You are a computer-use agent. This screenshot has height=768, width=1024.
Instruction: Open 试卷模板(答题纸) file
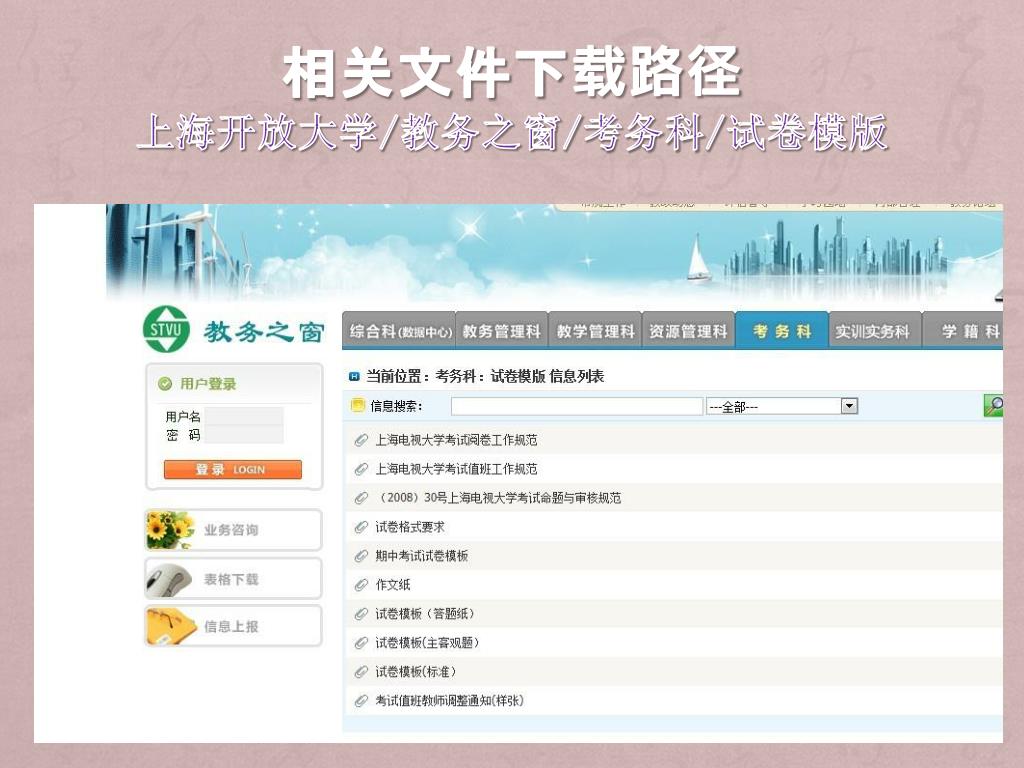coord(424,614)
